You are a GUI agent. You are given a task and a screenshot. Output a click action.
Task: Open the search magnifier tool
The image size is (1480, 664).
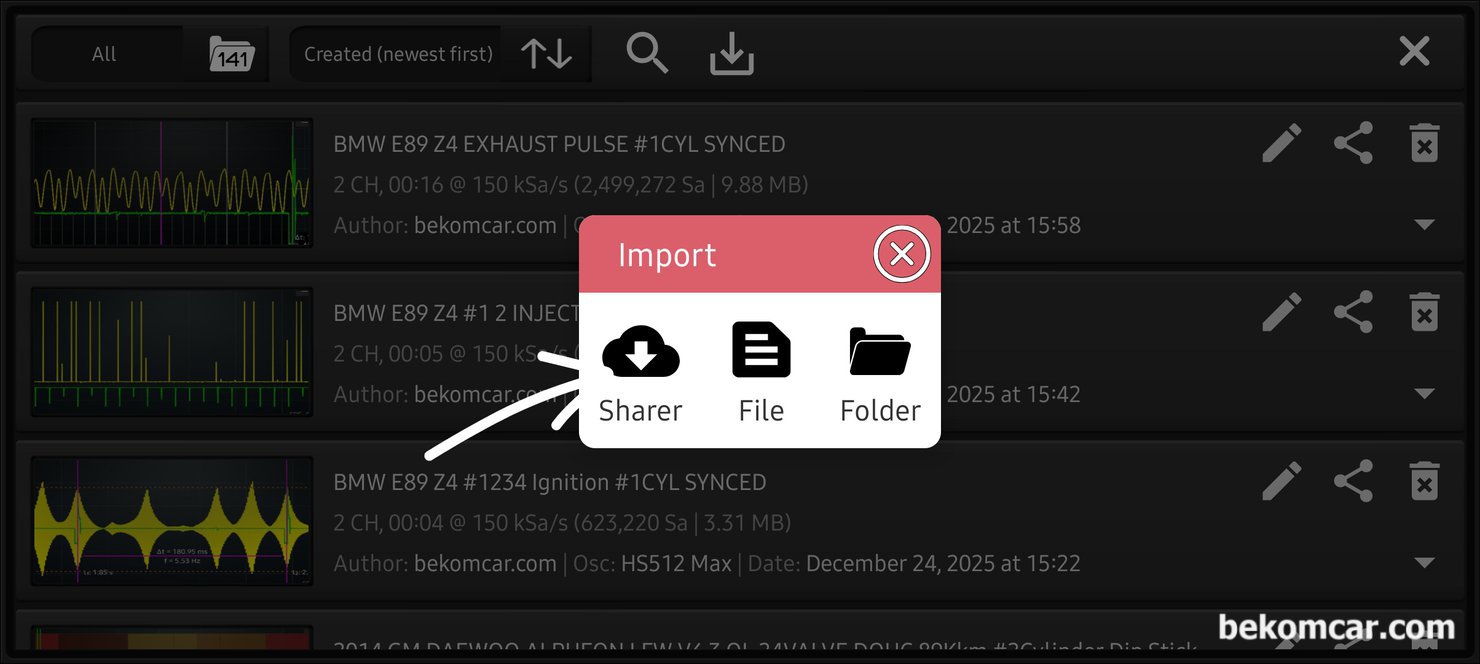click(x=647, y=52)
